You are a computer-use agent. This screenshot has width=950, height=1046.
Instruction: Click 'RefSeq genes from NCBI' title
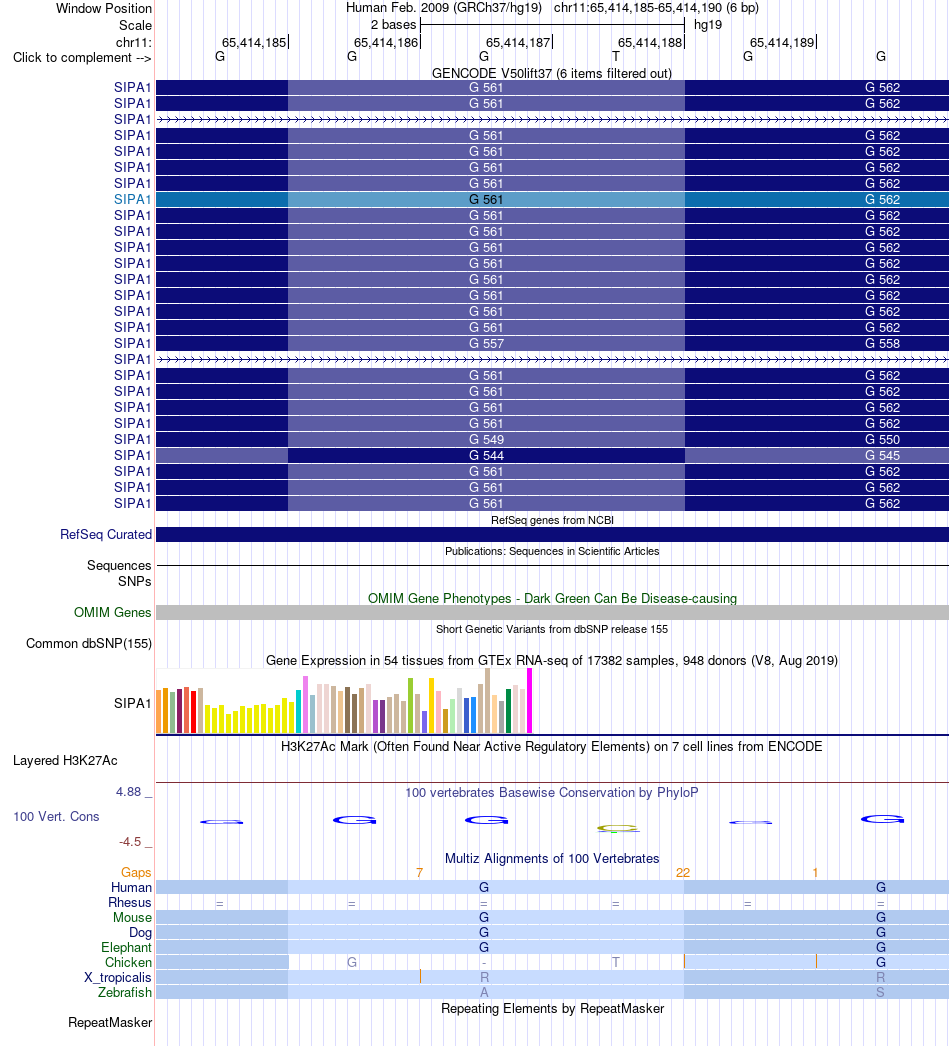[x=552, y=520]
